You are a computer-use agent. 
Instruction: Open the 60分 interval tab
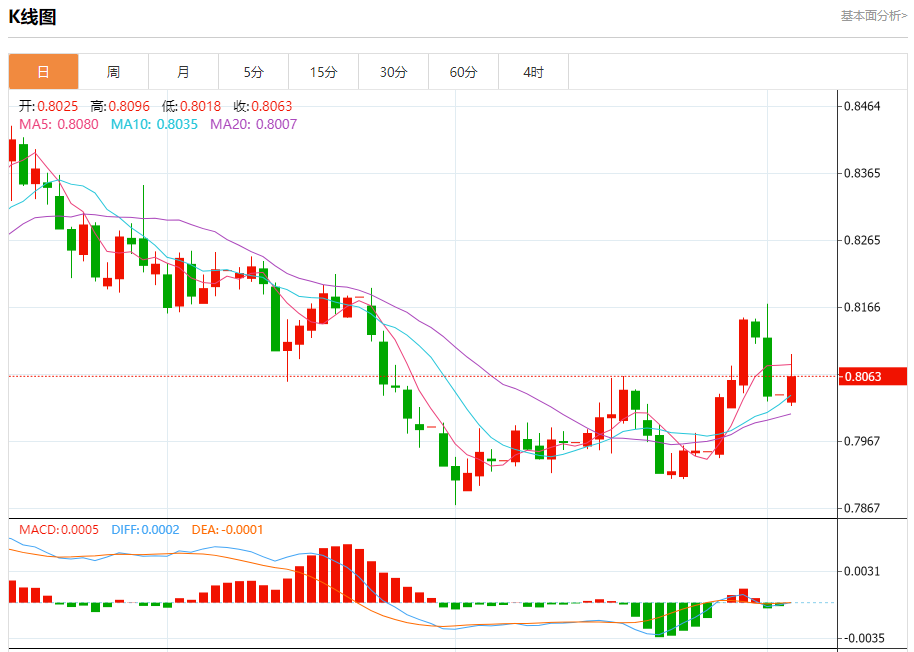pos(463,72)
